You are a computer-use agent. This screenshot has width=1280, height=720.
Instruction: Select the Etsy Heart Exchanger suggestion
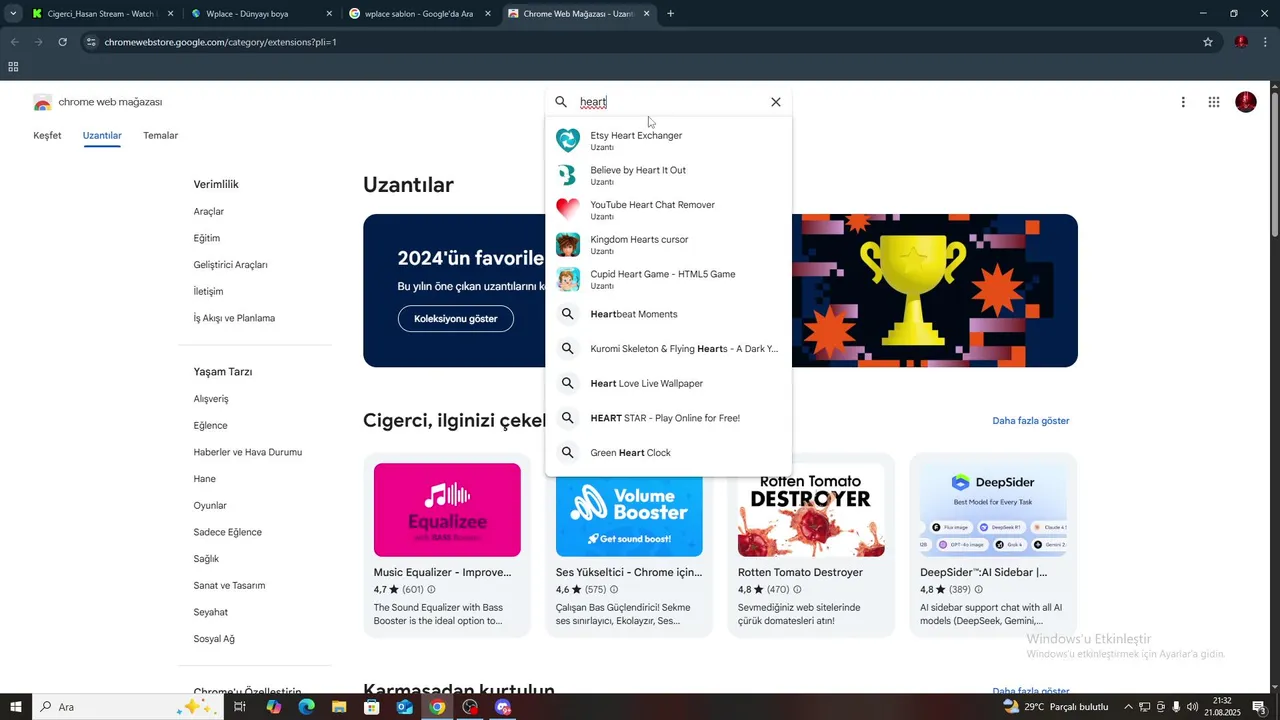[668, 140]
